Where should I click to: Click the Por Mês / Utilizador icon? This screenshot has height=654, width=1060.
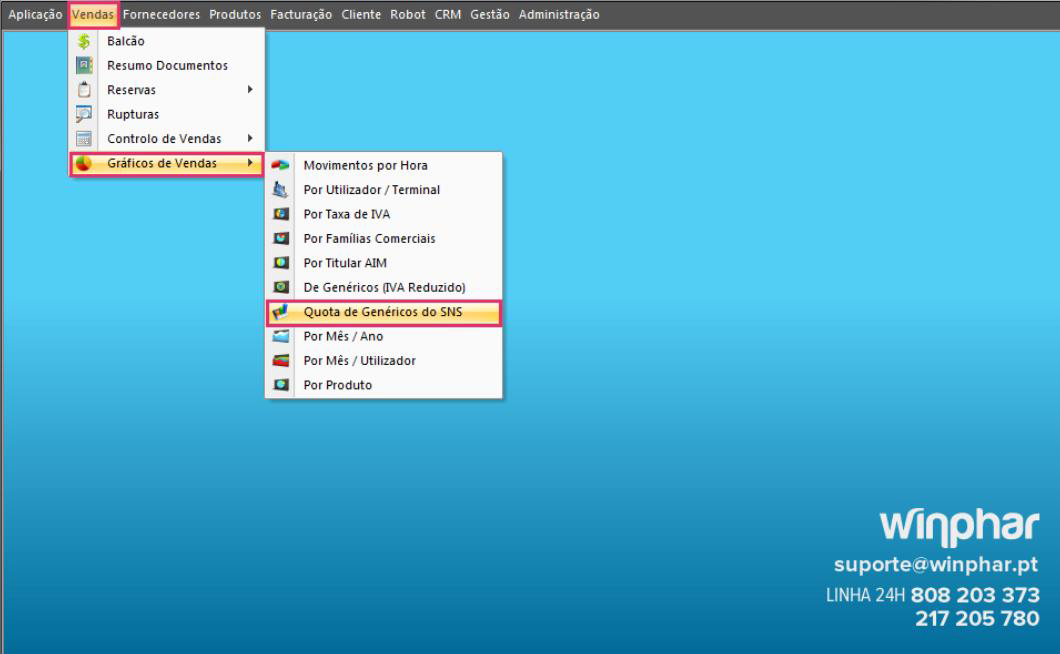[x=281, y=360]
